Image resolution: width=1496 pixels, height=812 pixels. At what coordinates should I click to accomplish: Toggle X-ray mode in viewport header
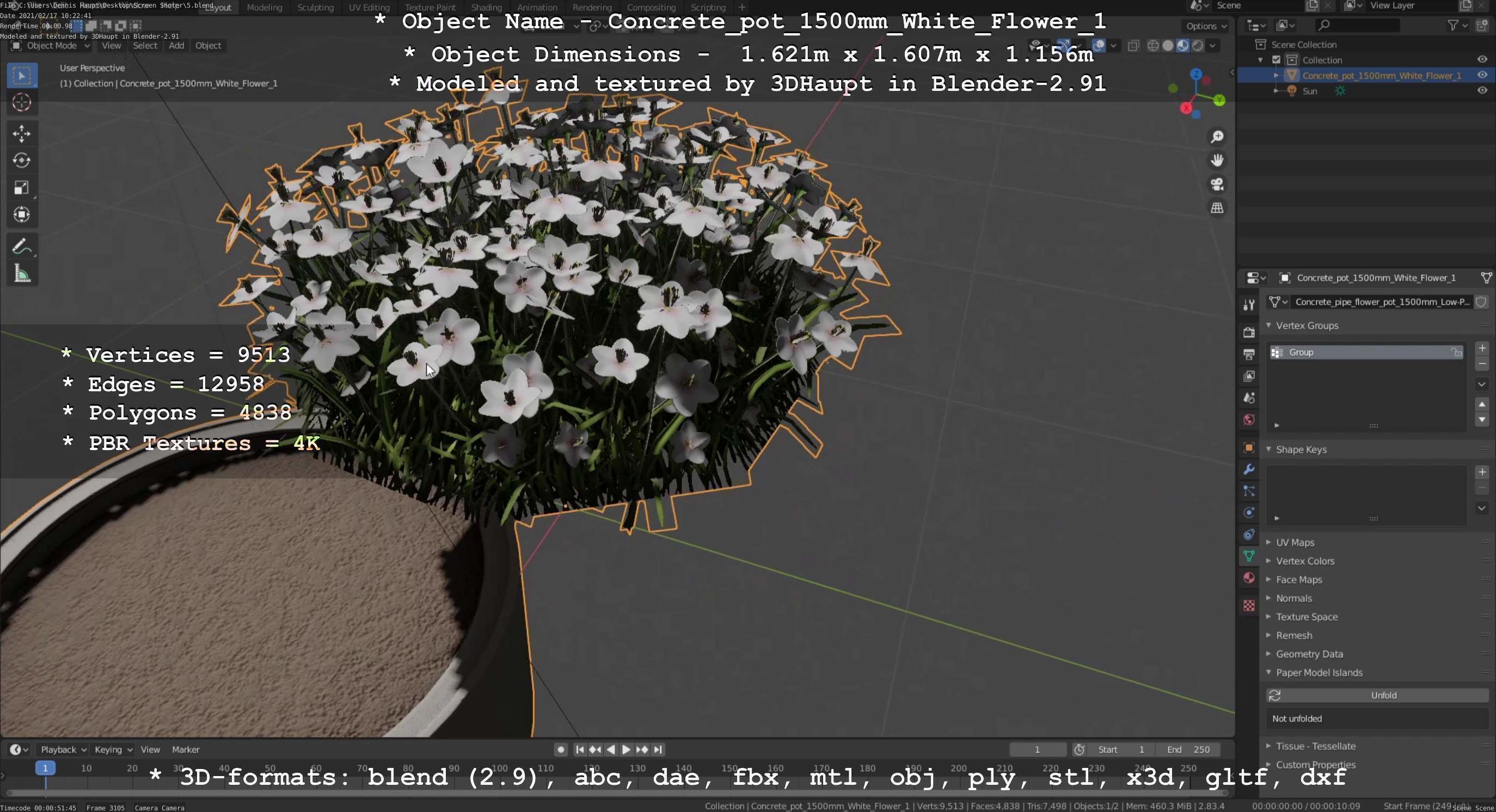(x=1133, y=45)
